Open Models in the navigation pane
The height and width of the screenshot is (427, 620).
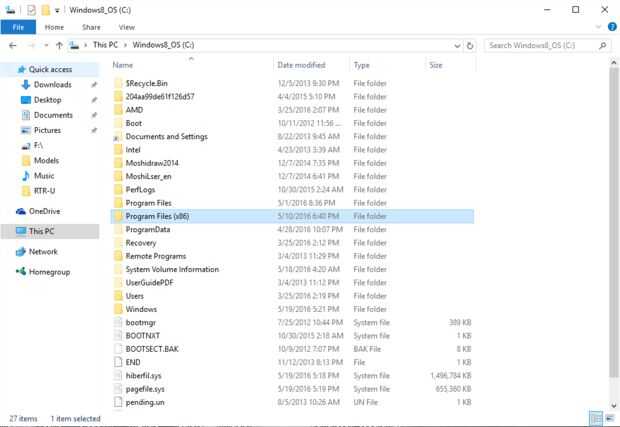[x=46, y=161]
